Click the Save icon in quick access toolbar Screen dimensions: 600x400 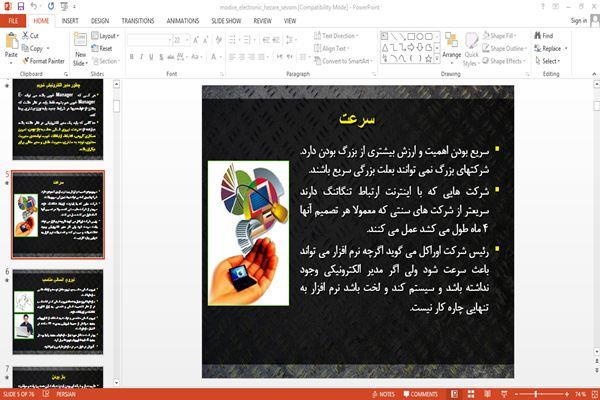click(x=21, y=7)
